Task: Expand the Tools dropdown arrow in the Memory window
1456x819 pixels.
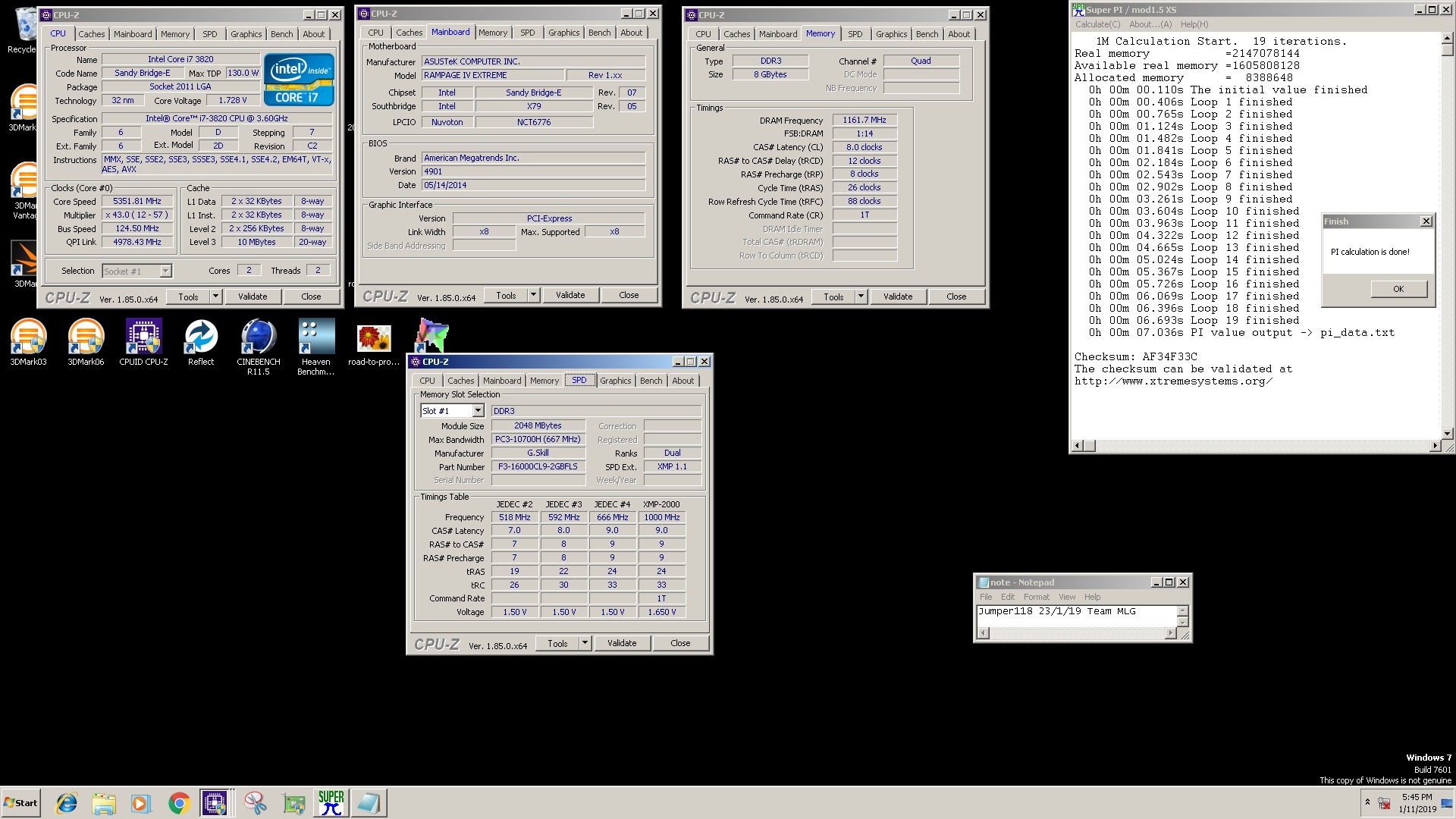Action: click(x=861, y=297)
